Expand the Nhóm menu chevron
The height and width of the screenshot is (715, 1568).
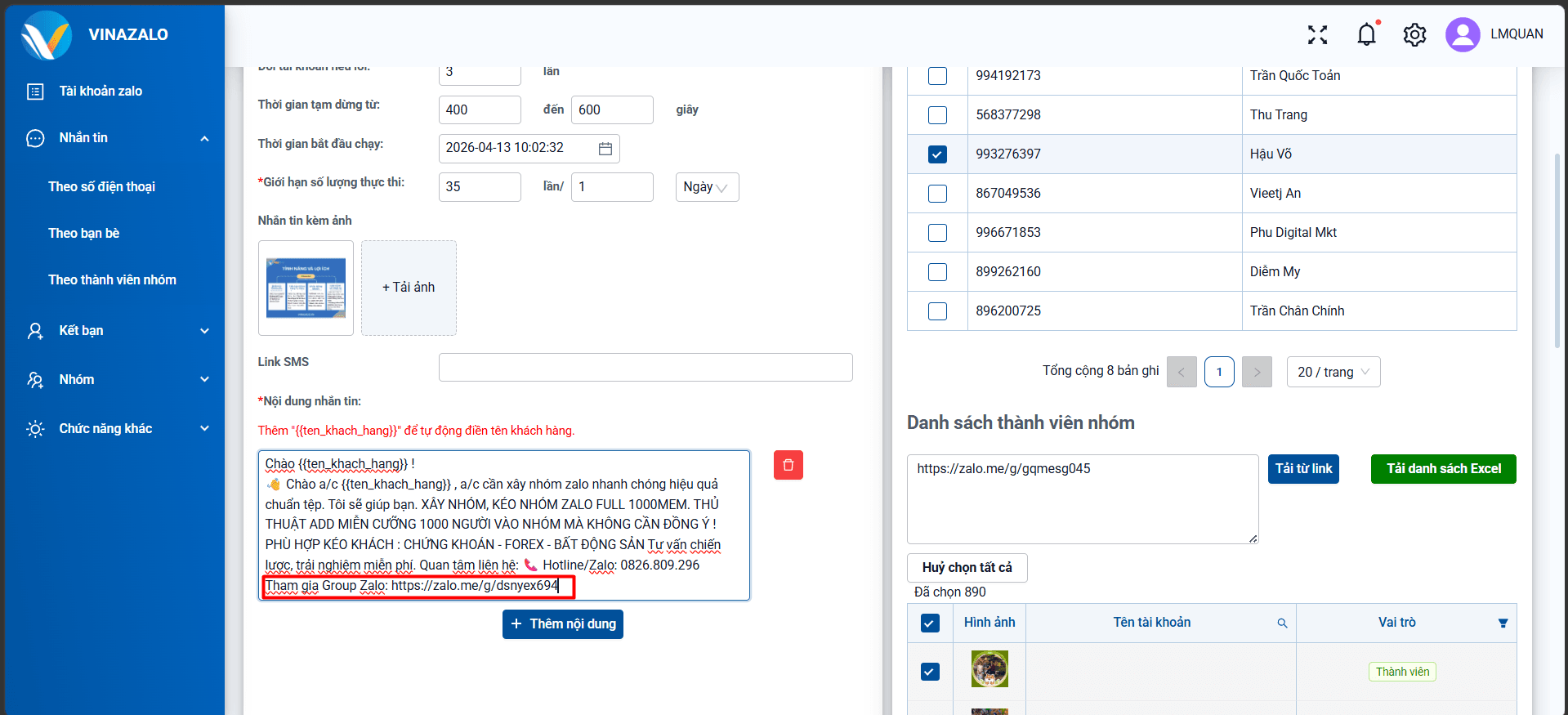click(x=205, y=380)
